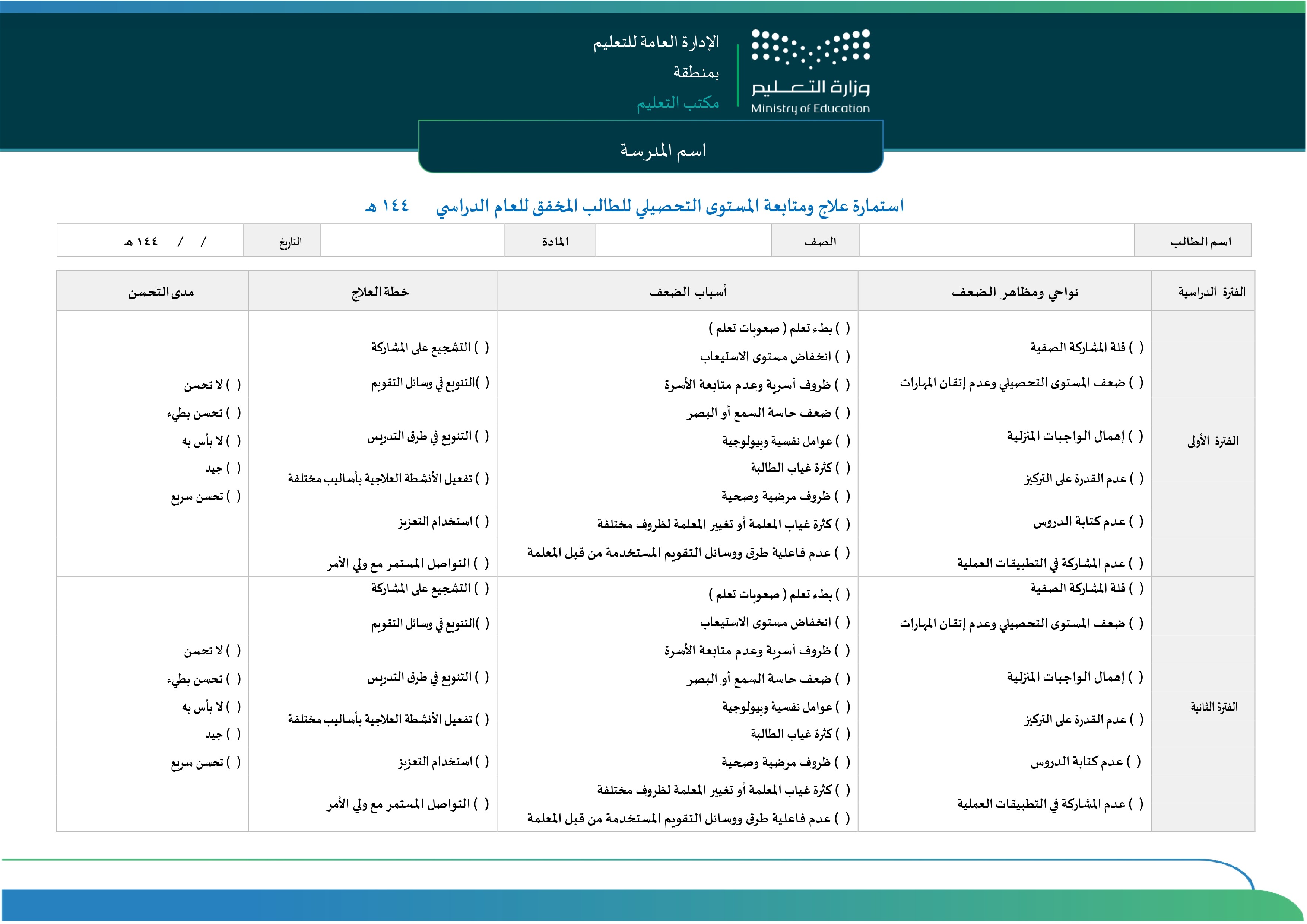Image resolution: width=1307 pixels, height=924 pixels.
Task: Check 'قلة المشاركة الصفية' in first period row
Action: [x=1136, y=347]
